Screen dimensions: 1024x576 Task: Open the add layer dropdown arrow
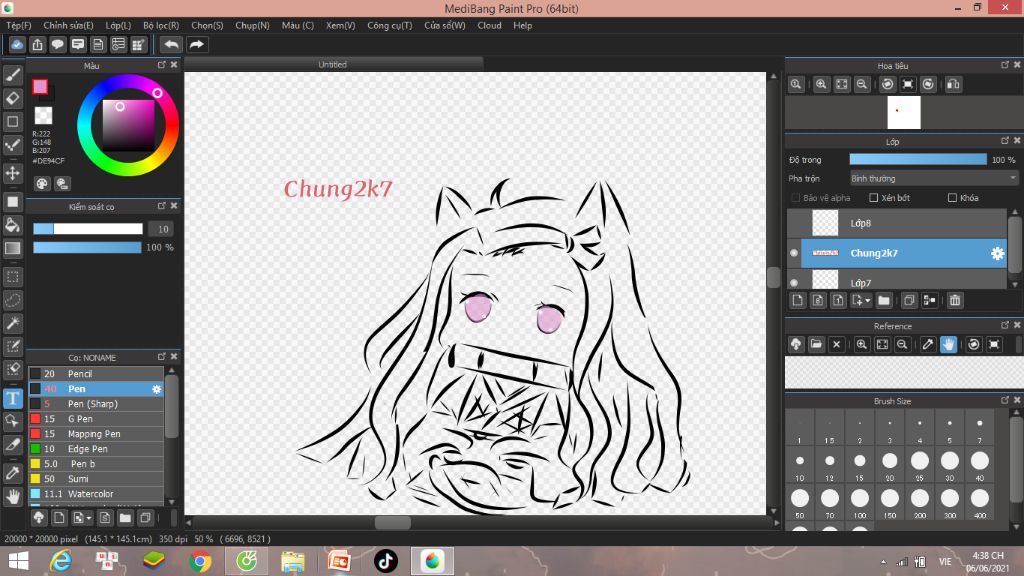(x=867, y=301)
